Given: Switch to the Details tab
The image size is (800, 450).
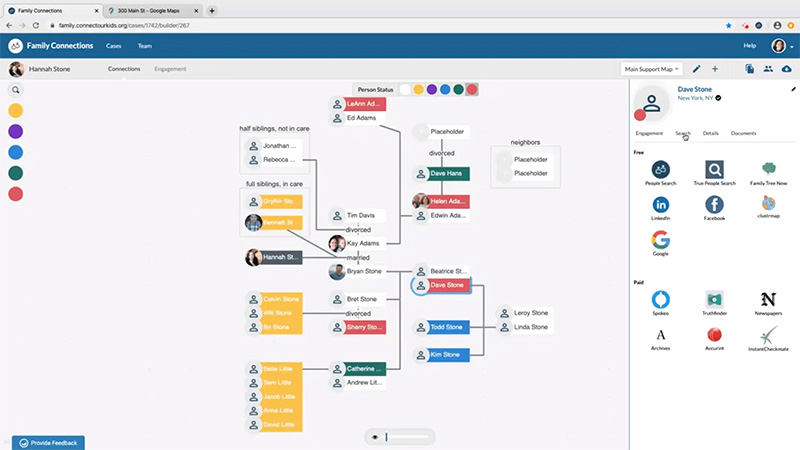Looking at the screenshot, I should pos(710,133).
